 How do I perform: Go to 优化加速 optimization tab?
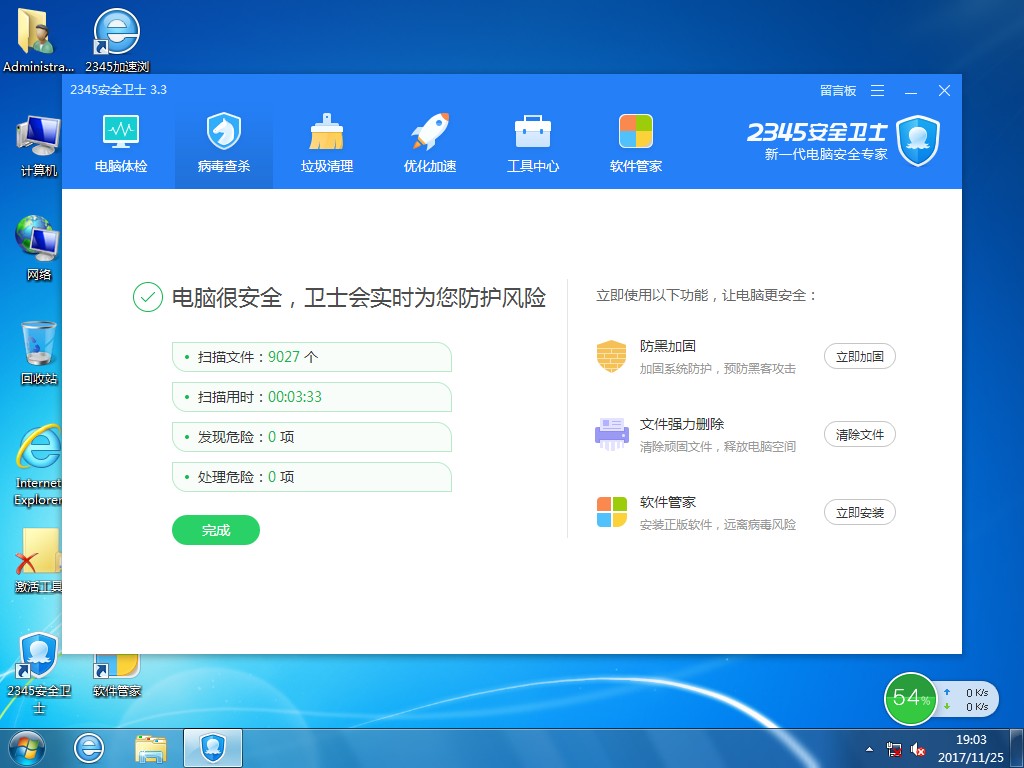(x=430, y=143)
